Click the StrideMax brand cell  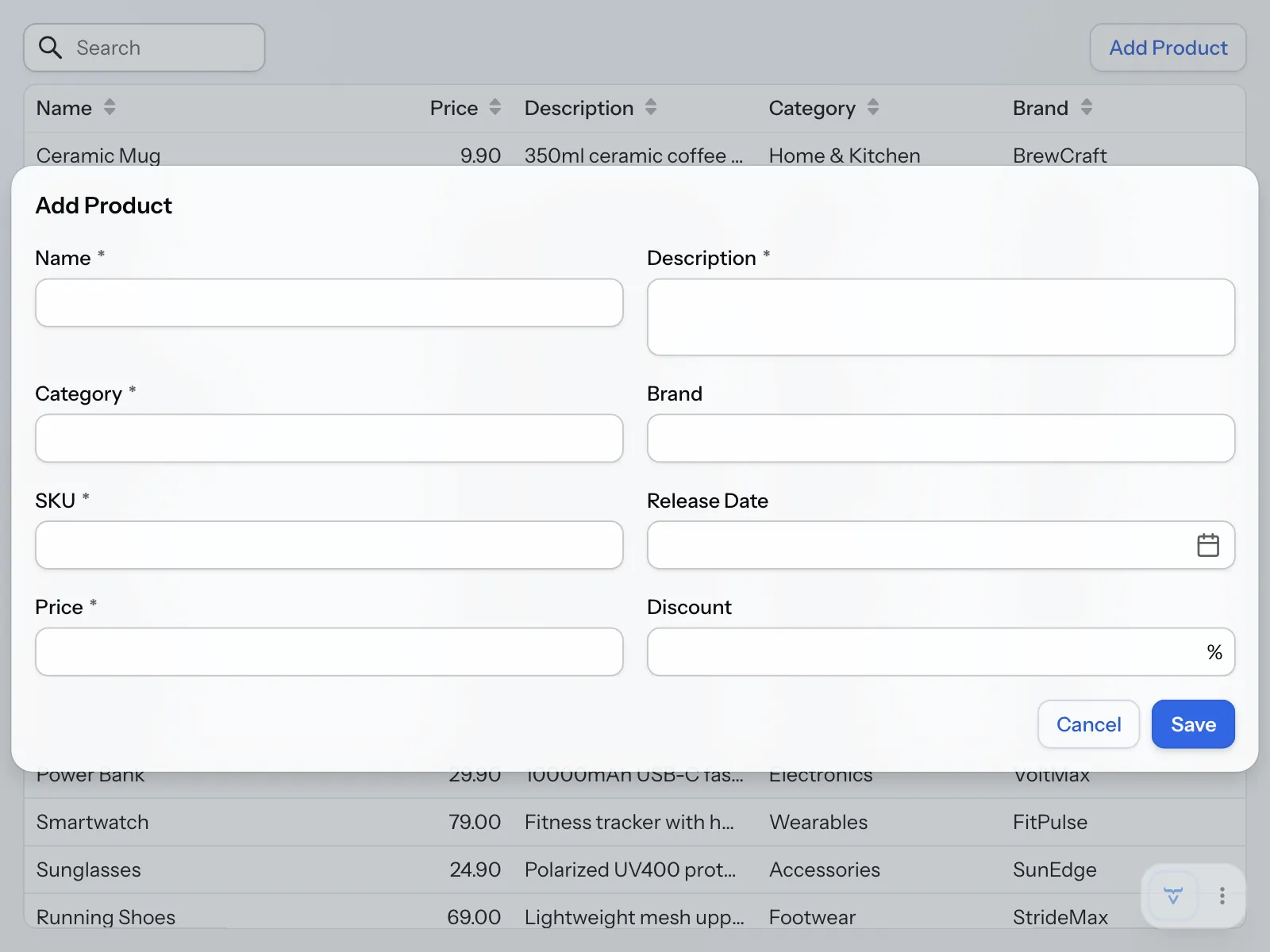[x=1060, y=917]
